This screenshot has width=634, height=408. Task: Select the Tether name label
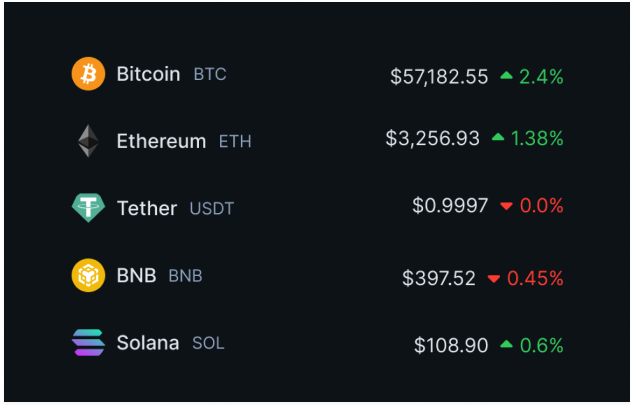coord(146,208)
